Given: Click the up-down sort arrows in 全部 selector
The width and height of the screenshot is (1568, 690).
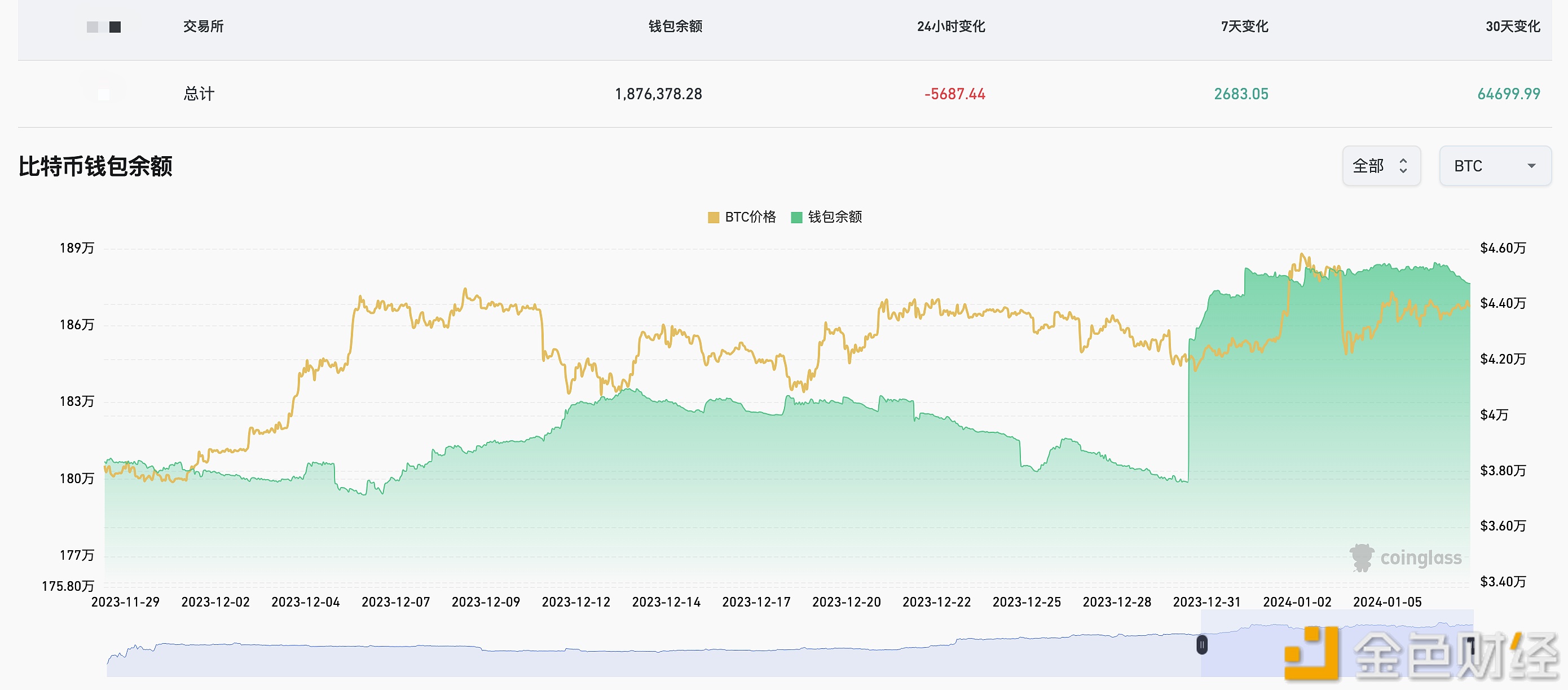Looking at the screenshot, I should click(x=1403, y=165).
